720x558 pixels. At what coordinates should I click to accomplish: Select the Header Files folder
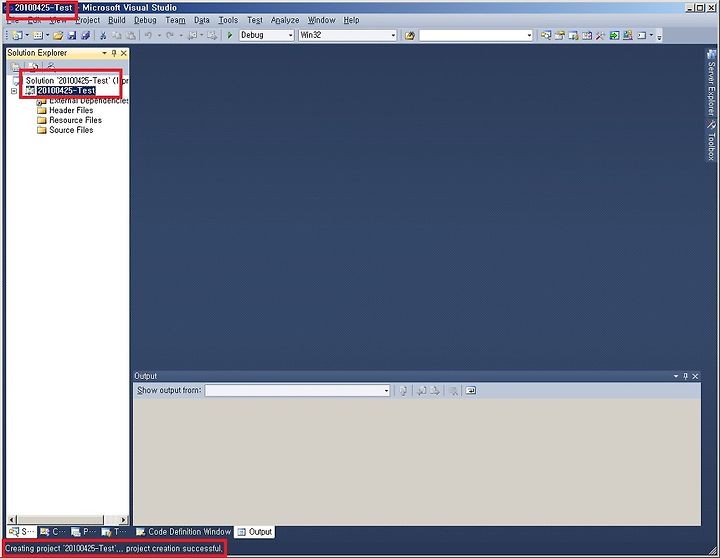point(65,111)
